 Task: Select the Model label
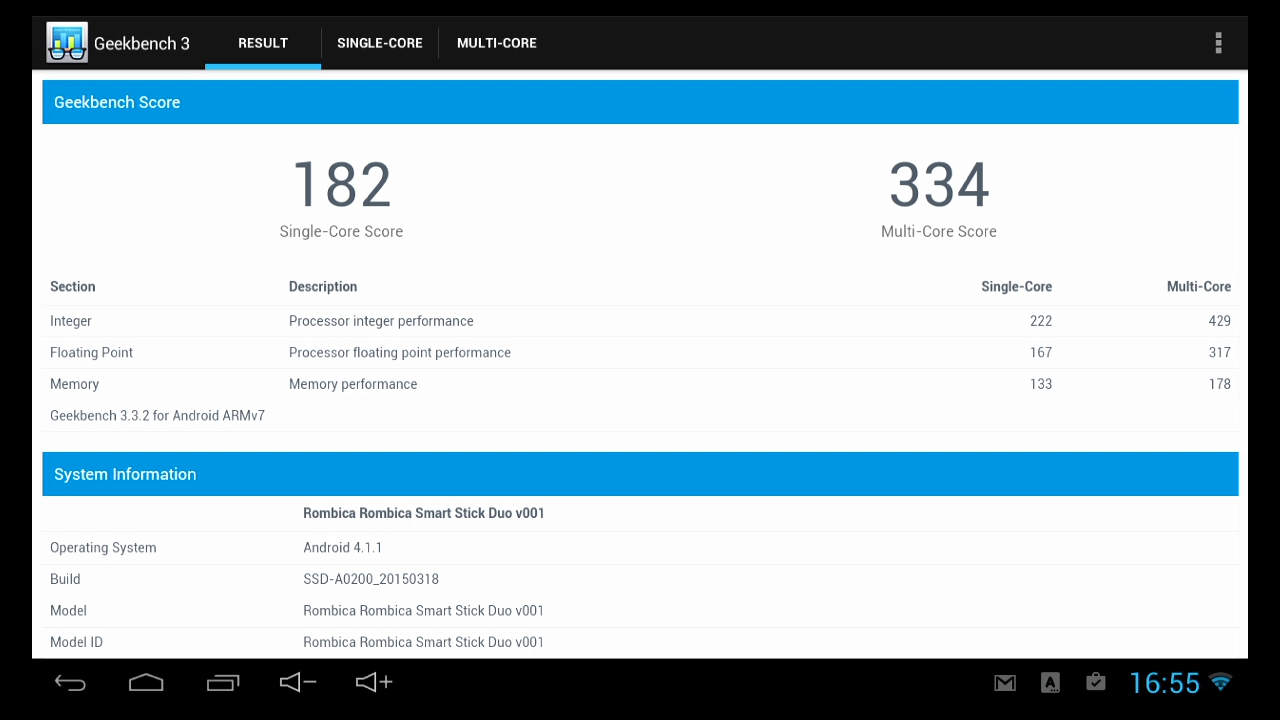point(68,610)
